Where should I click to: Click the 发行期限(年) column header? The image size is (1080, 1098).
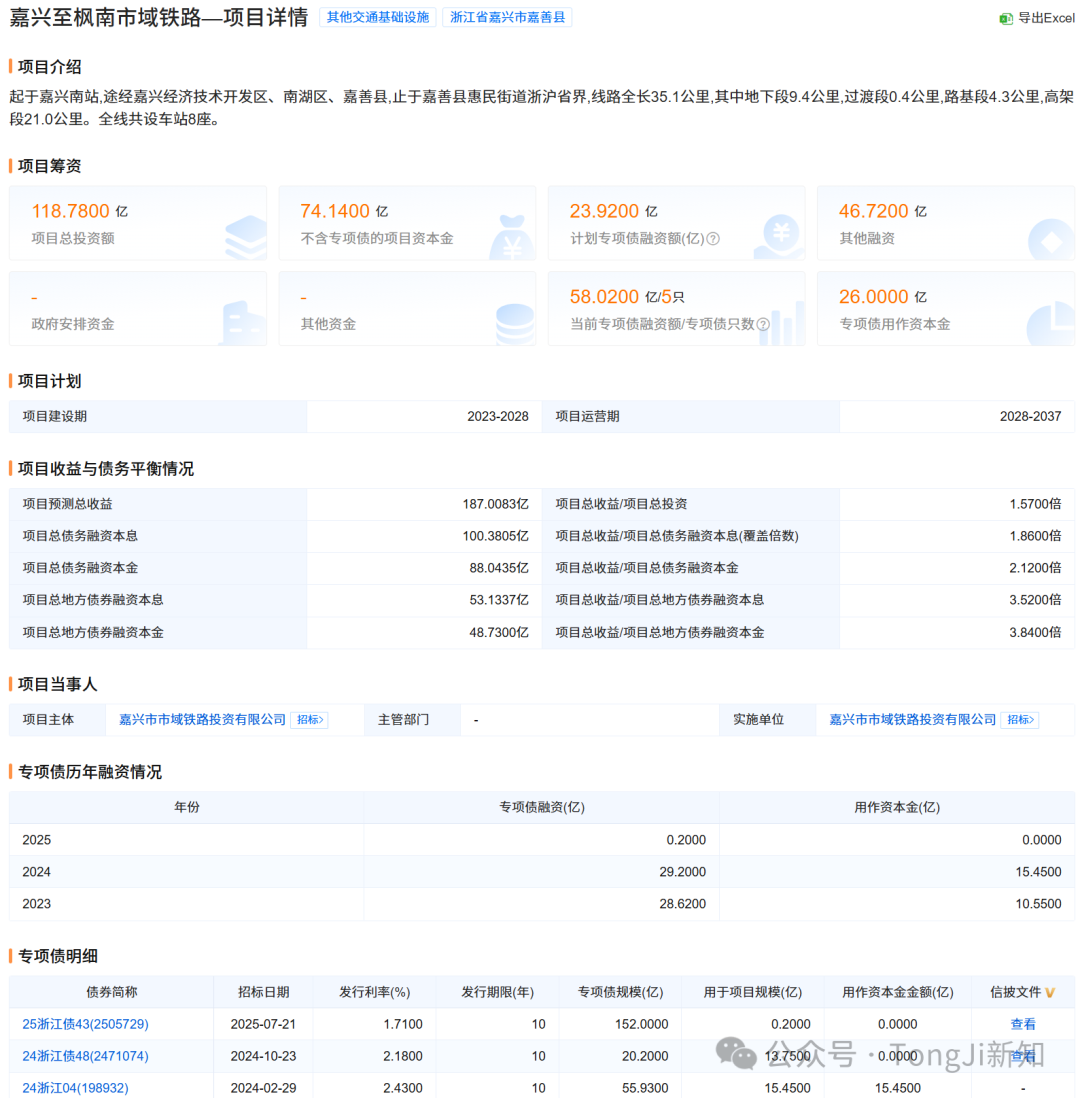click(497, 992)
